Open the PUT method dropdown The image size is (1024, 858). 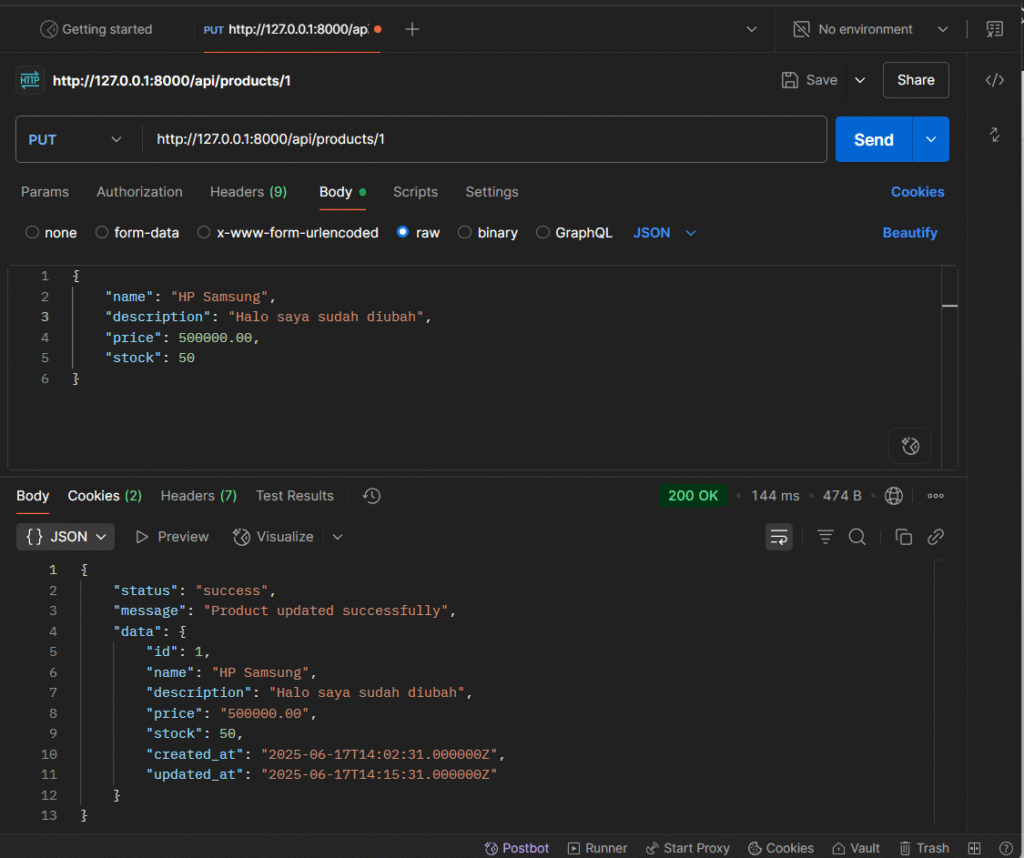(x=77, y=140)
